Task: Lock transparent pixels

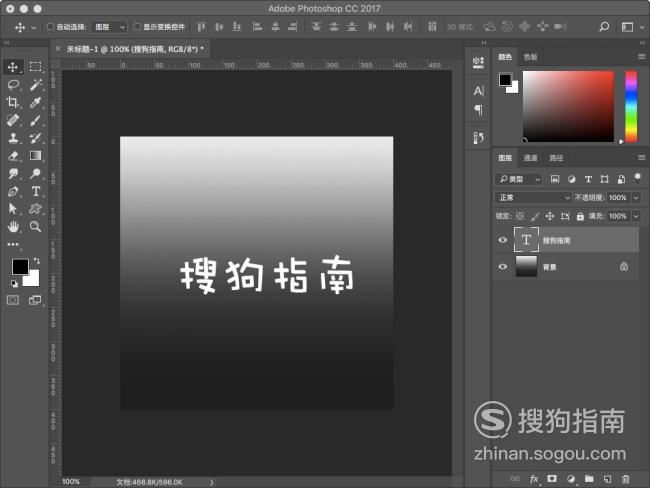Action: [520, 216]
